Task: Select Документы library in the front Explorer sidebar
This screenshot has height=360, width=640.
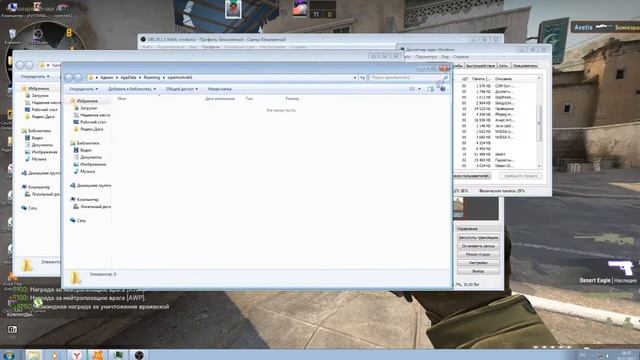Action: point(91,157)
